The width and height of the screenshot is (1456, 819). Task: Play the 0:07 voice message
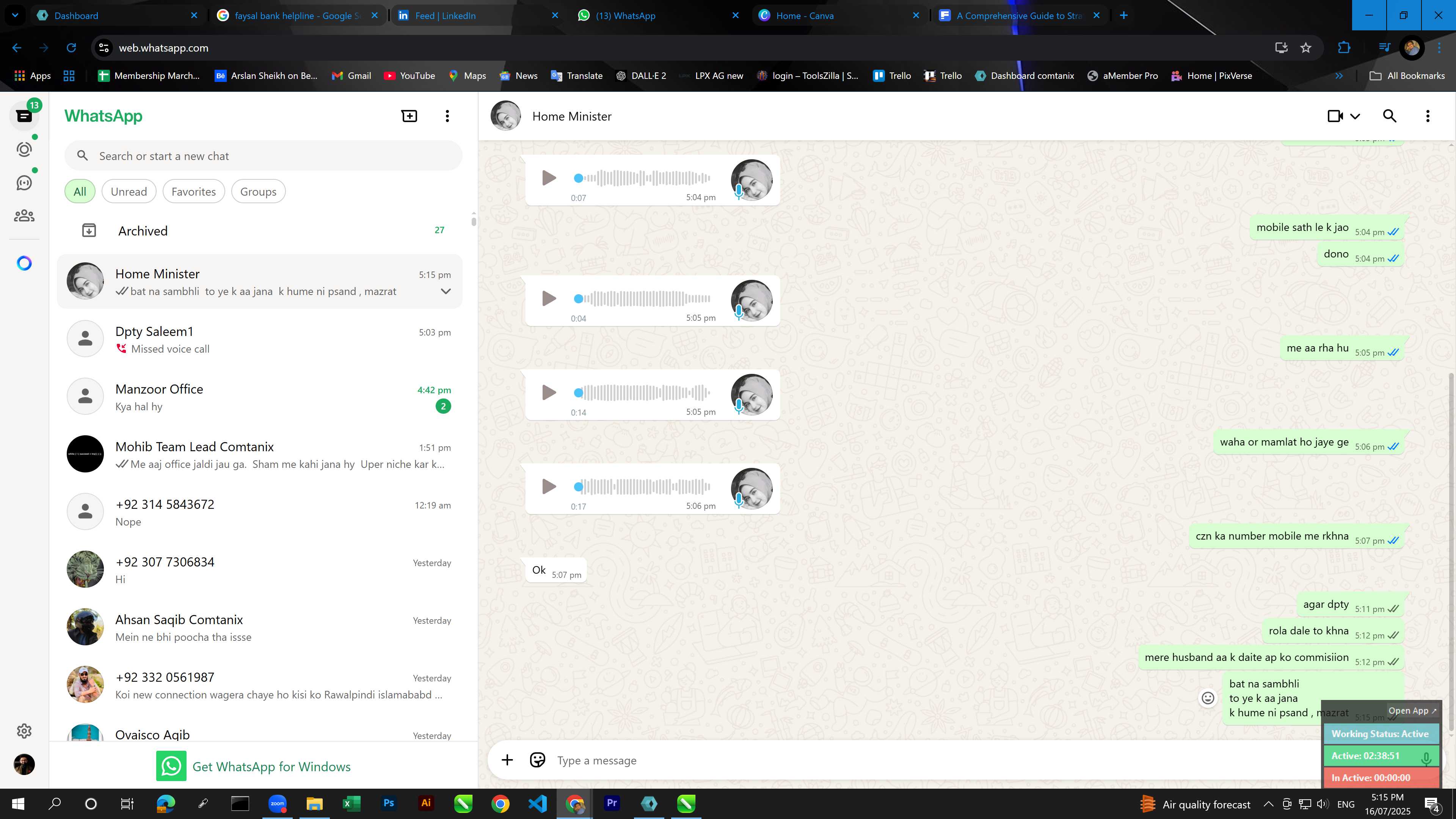(548, 177)
